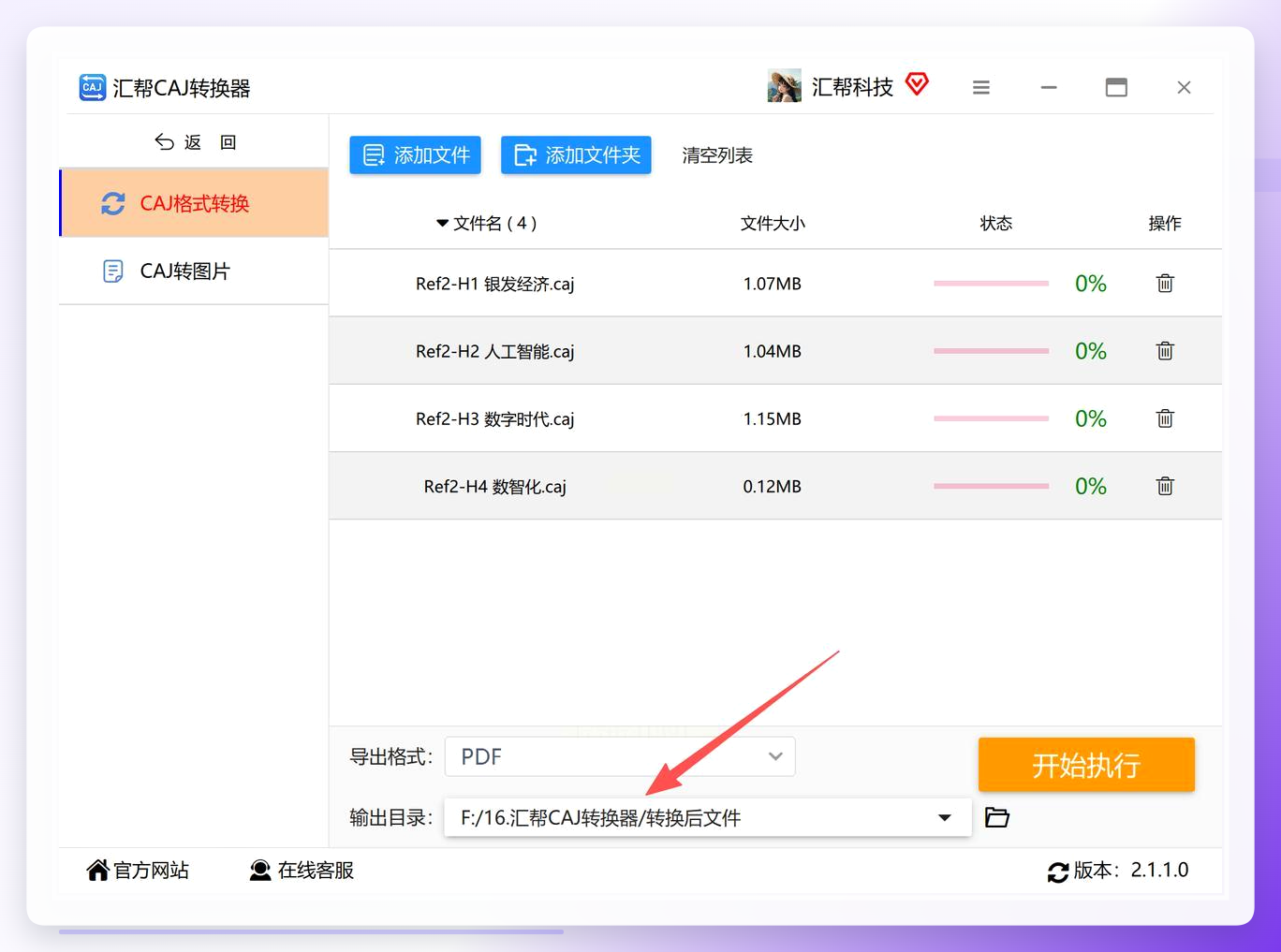The image size is (1281, 952).
Task: Expand the 输出目录 path dropdown arrow
Action: tap(945, 818)
